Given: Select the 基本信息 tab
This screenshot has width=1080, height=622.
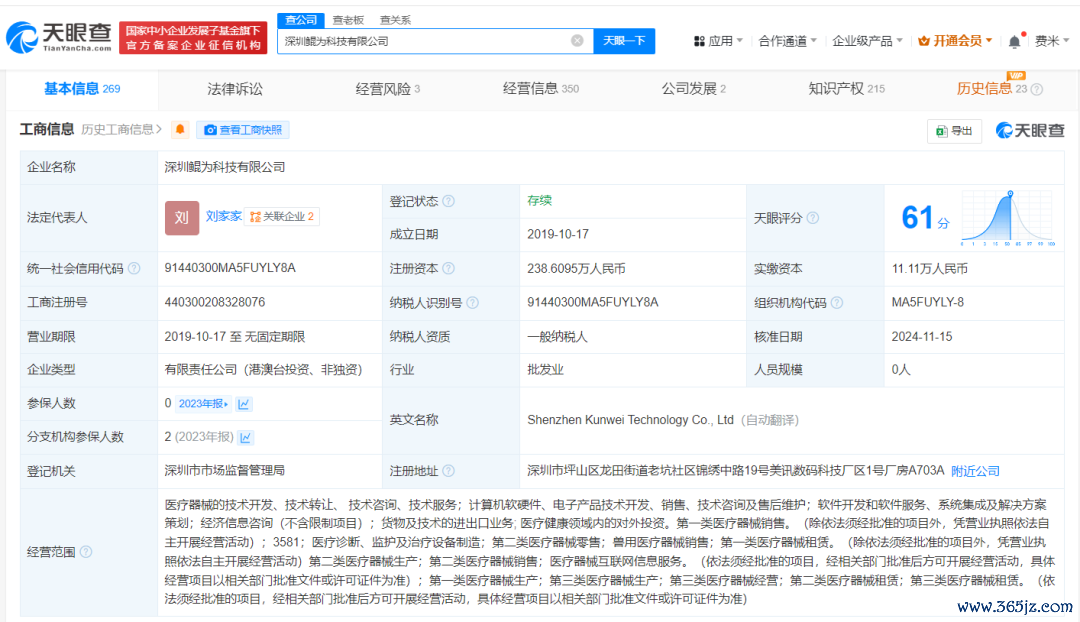Looking at the screenshot, I should (x=82, y=89).
